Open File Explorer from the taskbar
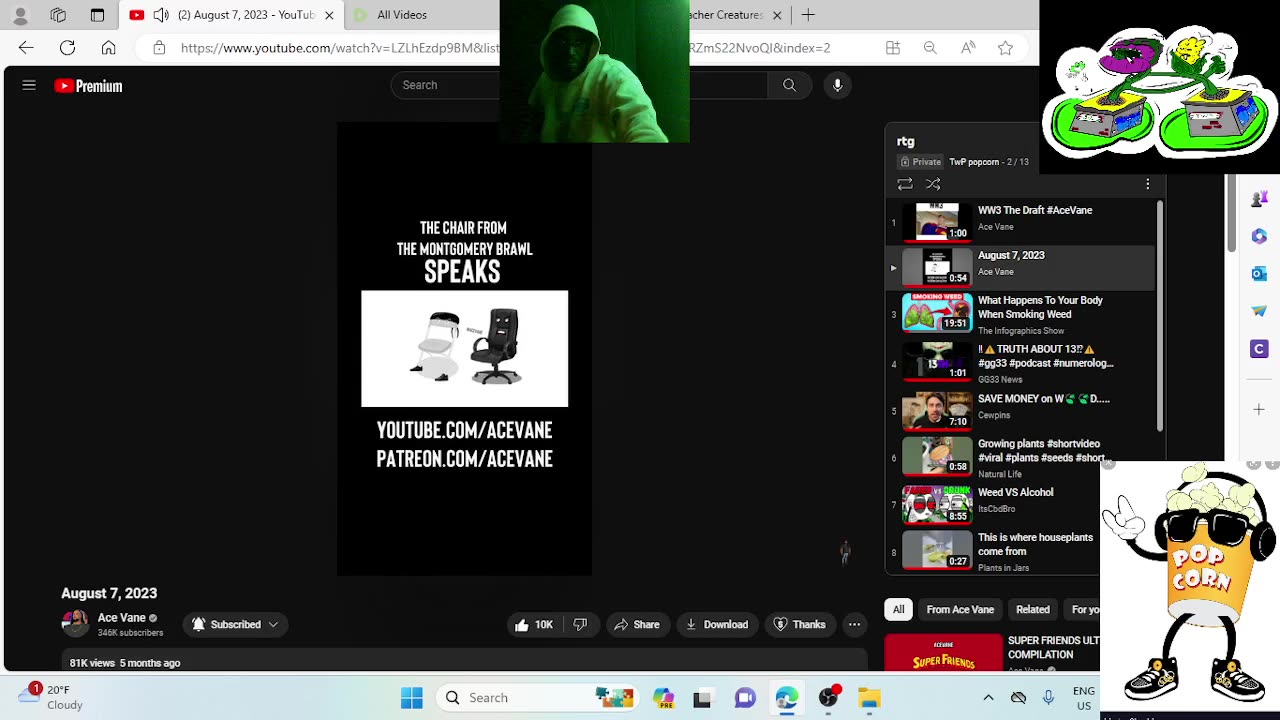The image size is (1280, 720). (869, 698)
